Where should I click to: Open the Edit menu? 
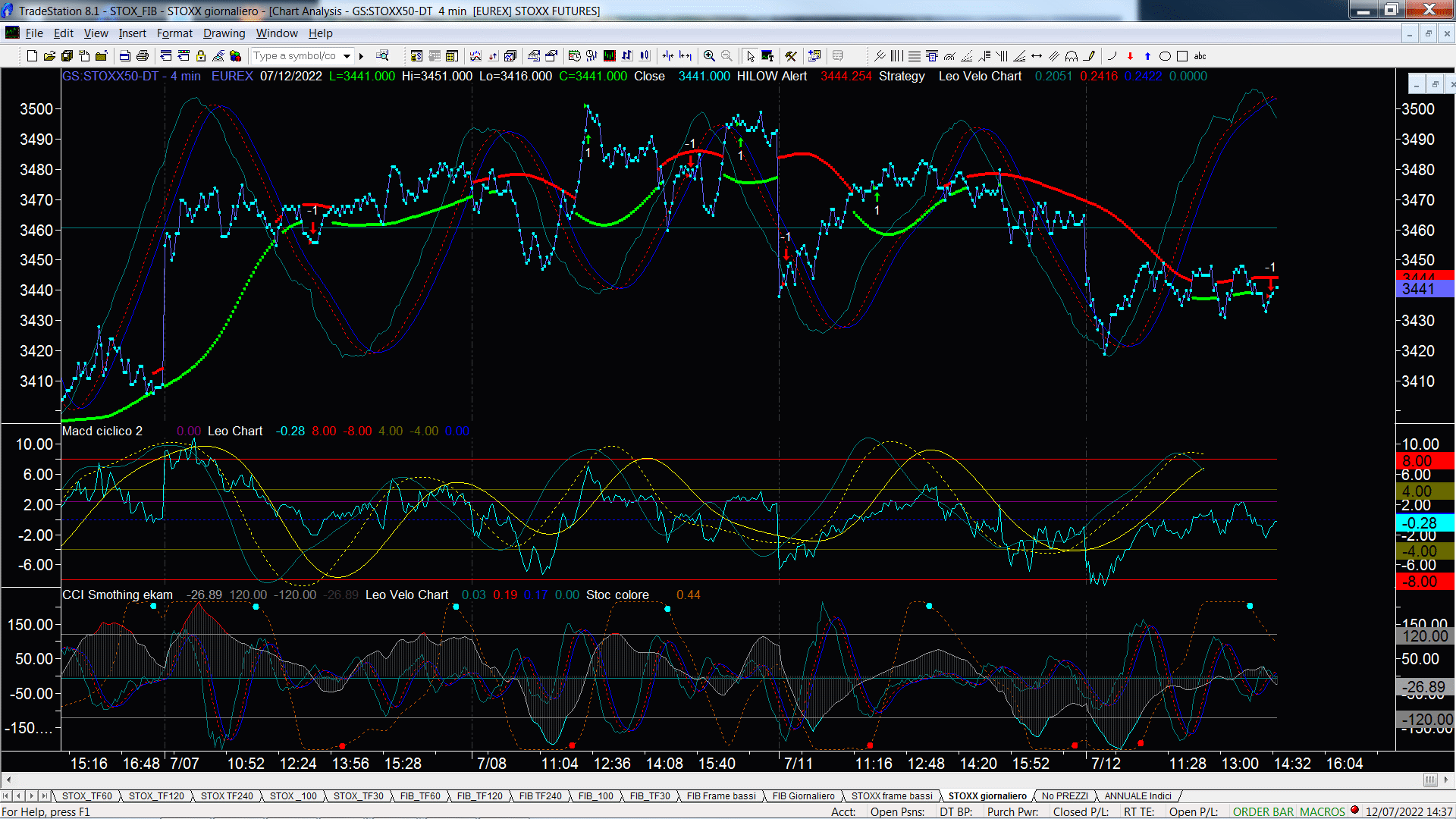point(64,33)
